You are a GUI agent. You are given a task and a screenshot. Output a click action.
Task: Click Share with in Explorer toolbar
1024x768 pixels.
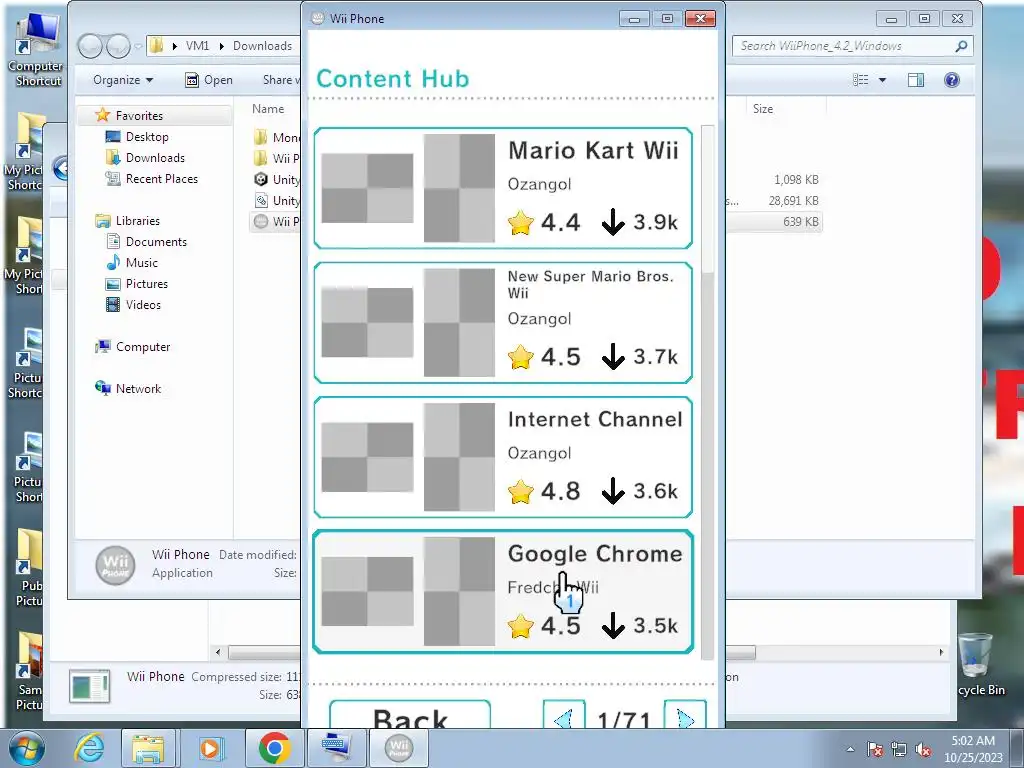281,80
